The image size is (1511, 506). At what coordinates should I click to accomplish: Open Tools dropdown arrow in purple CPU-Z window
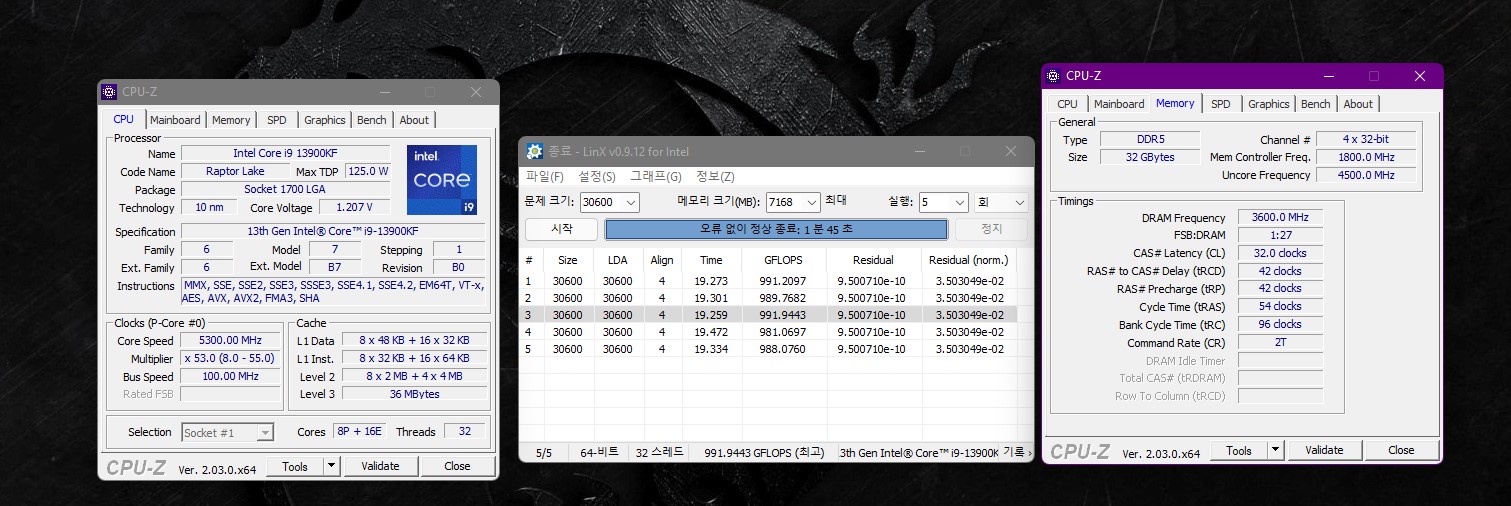1275,451
